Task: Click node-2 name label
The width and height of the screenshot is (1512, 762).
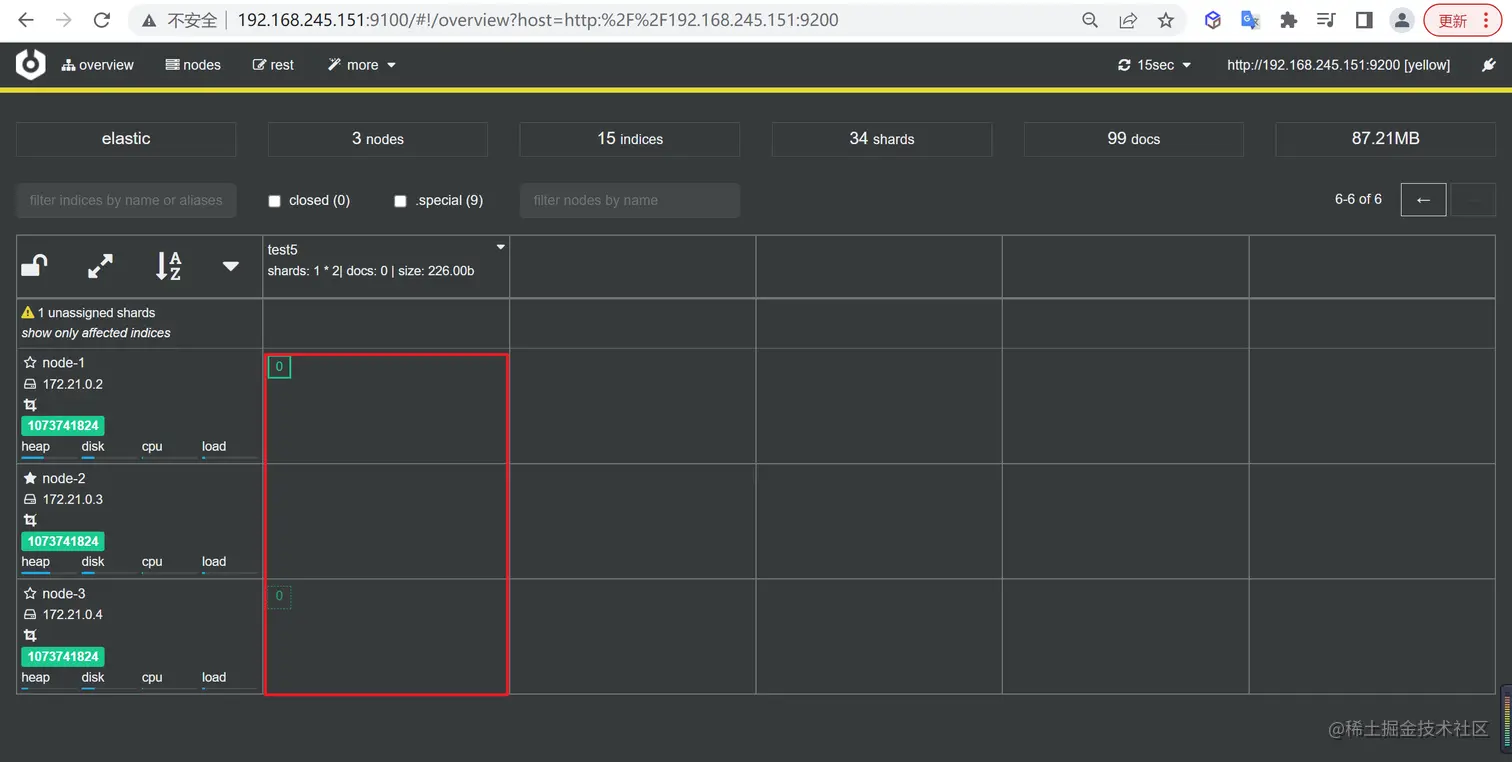Action: 64,478
